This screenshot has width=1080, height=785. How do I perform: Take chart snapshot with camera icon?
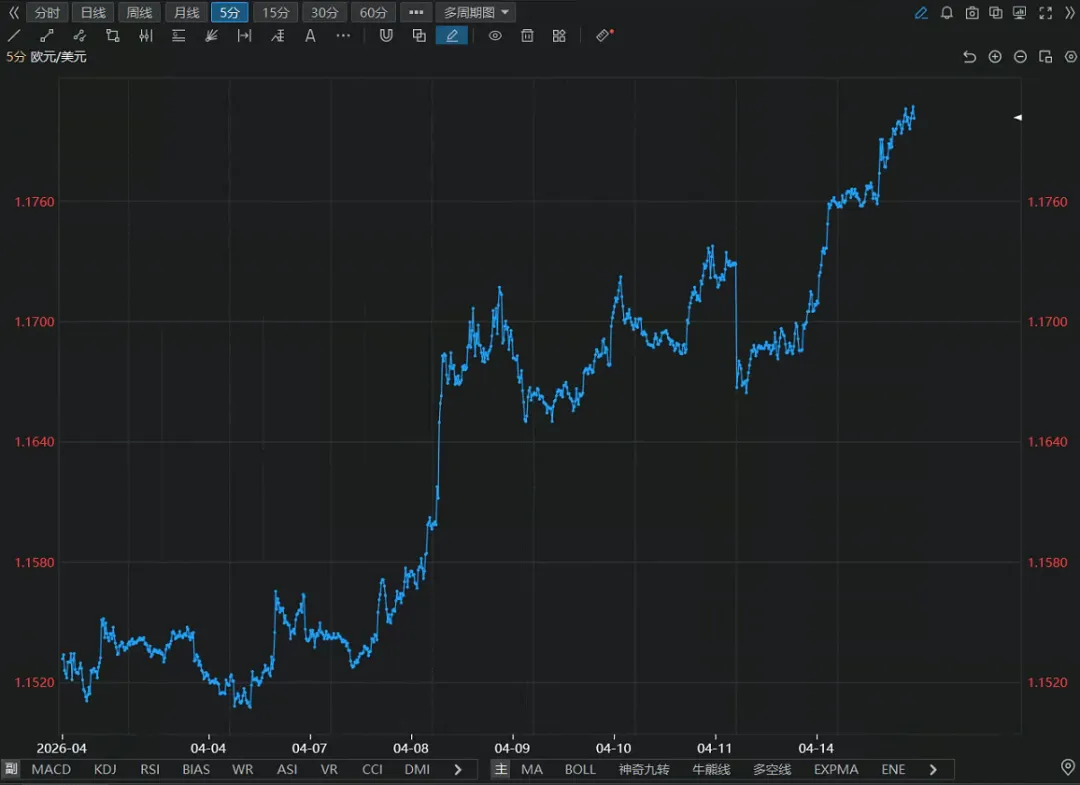972,12
